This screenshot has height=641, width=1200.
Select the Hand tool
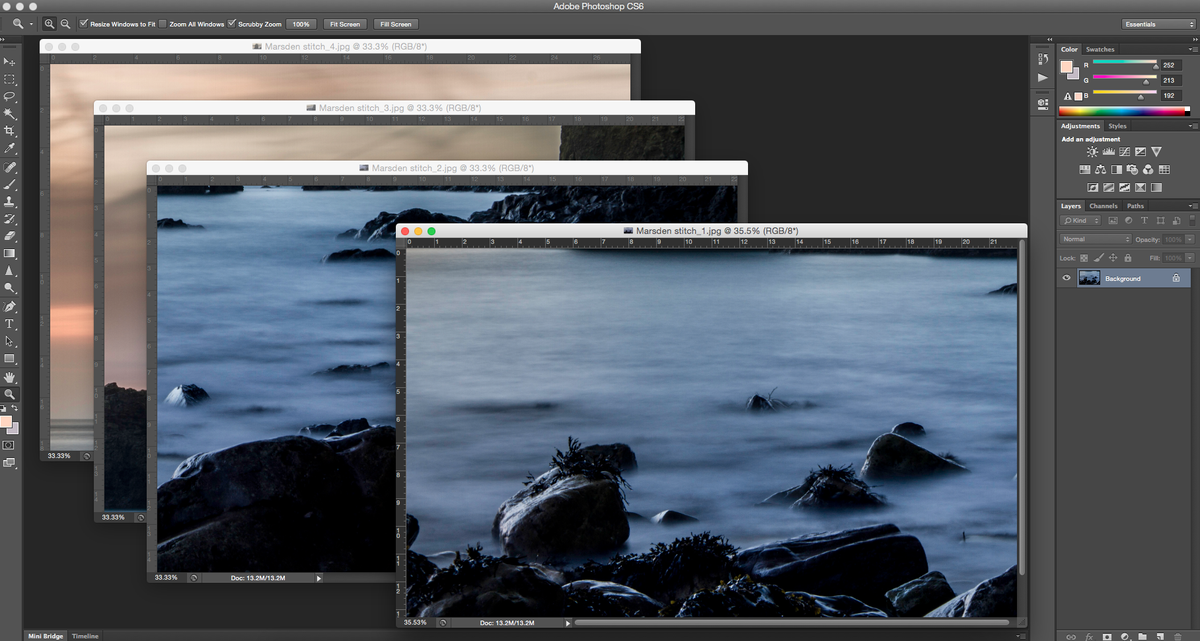pos(10,377)
